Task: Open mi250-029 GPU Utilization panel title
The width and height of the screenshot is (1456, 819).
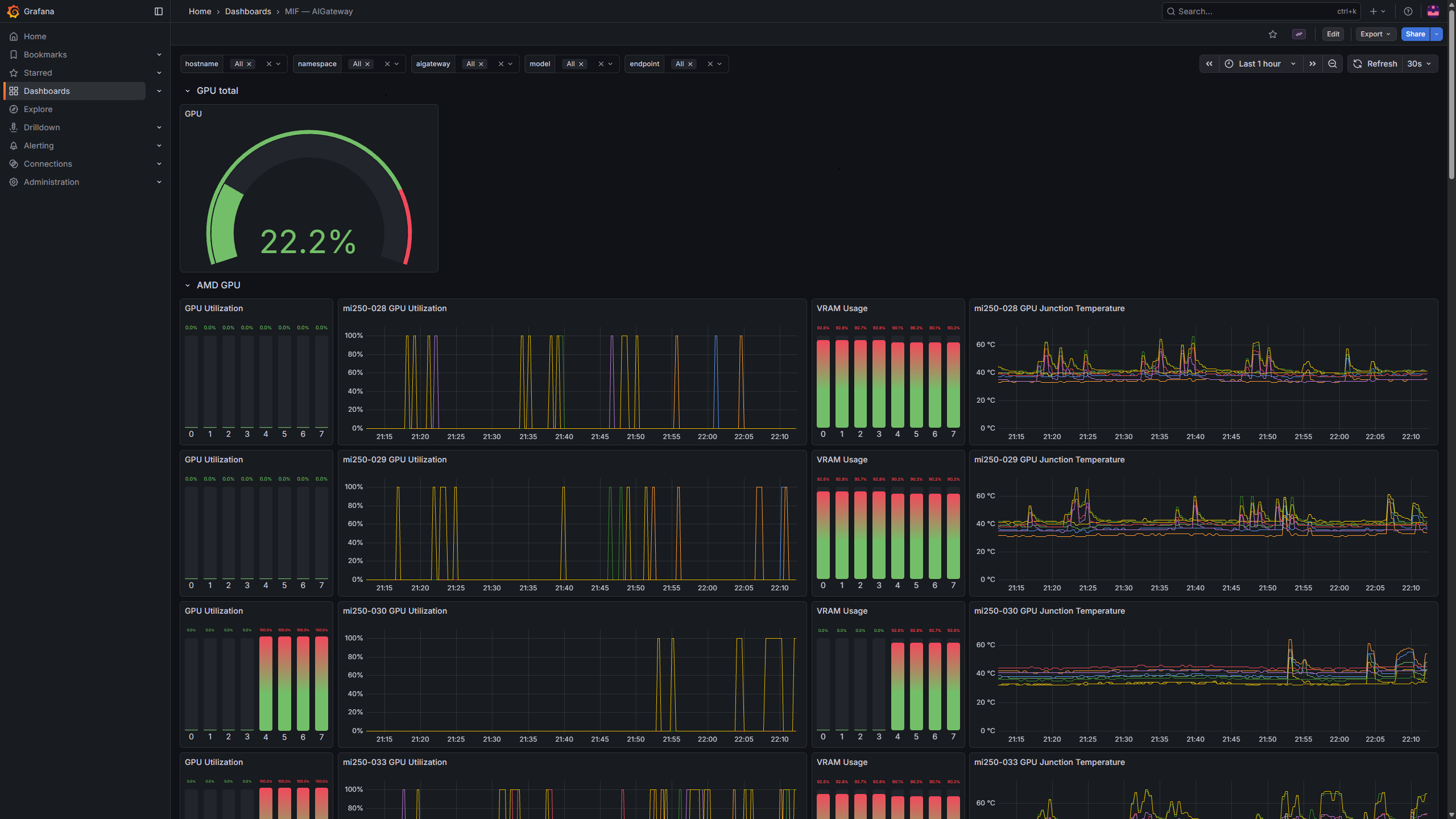Action: click(395, 460)
